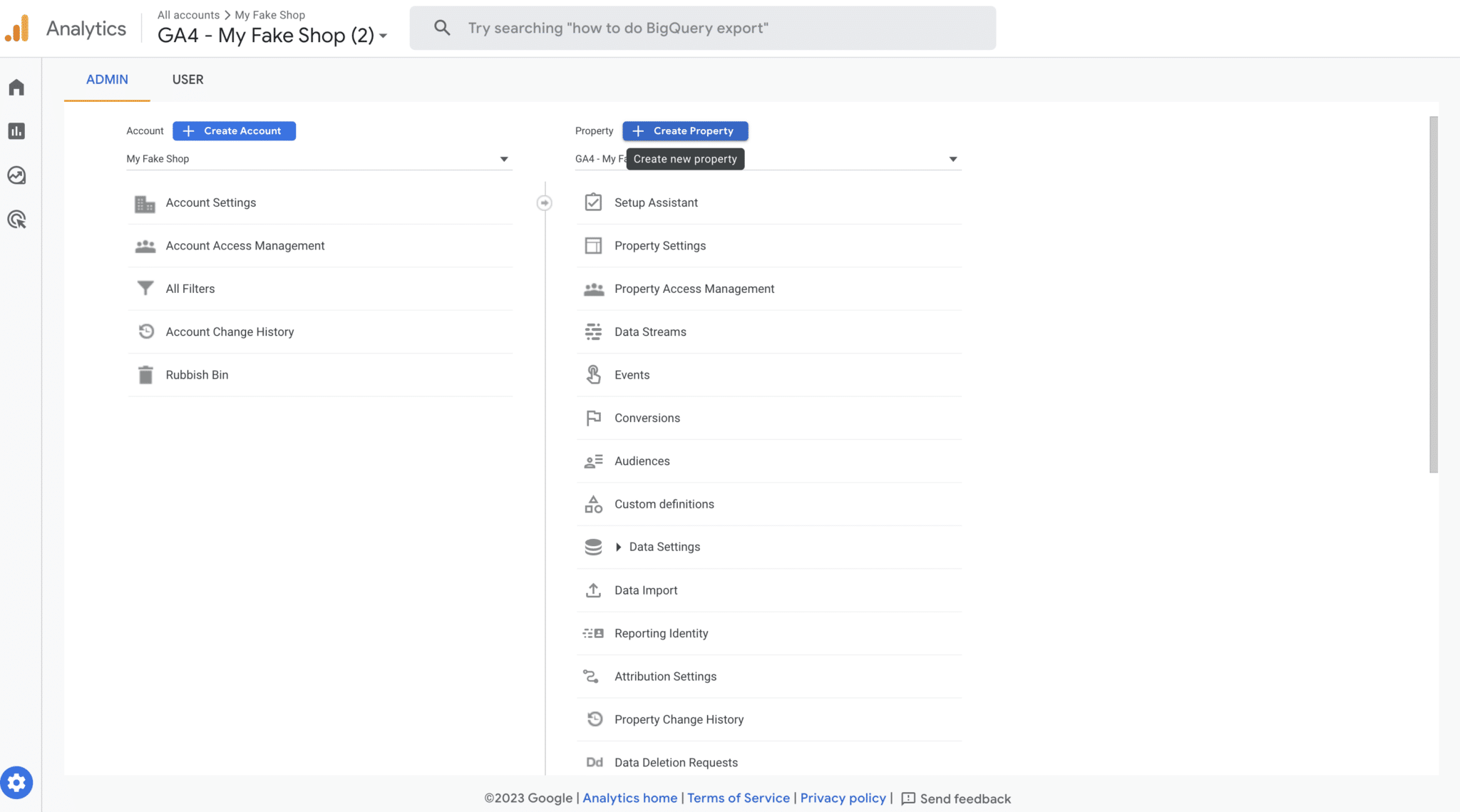Click the Create Account button
This screenshot has height=812, width=1460.
click(234, 131)
